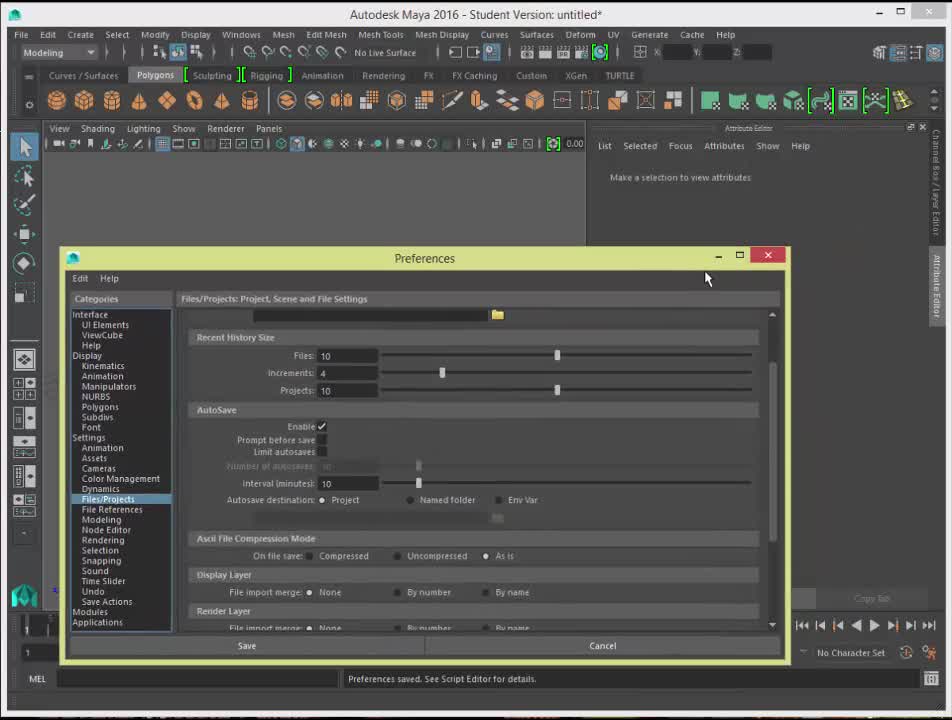952x720 pixels.
Task: Adjust the recent Files history slider
Action: 557,356
